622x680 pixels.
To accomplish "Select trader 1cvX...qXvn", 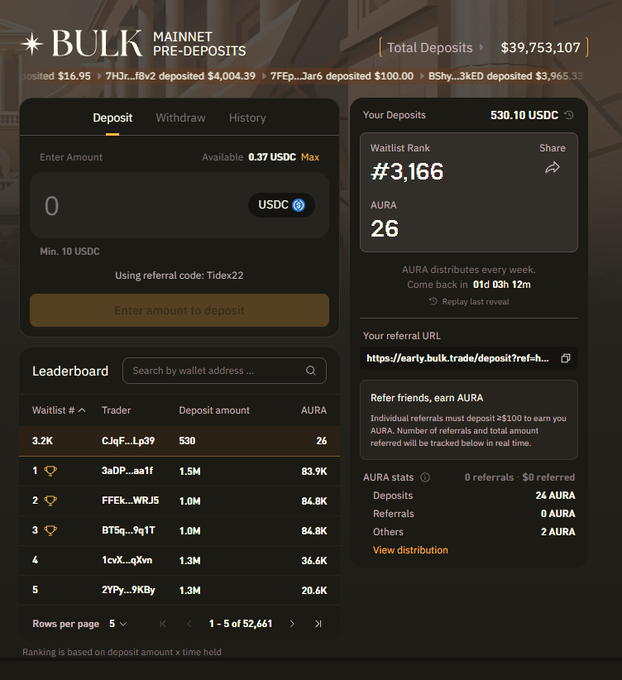I will 127,560.
